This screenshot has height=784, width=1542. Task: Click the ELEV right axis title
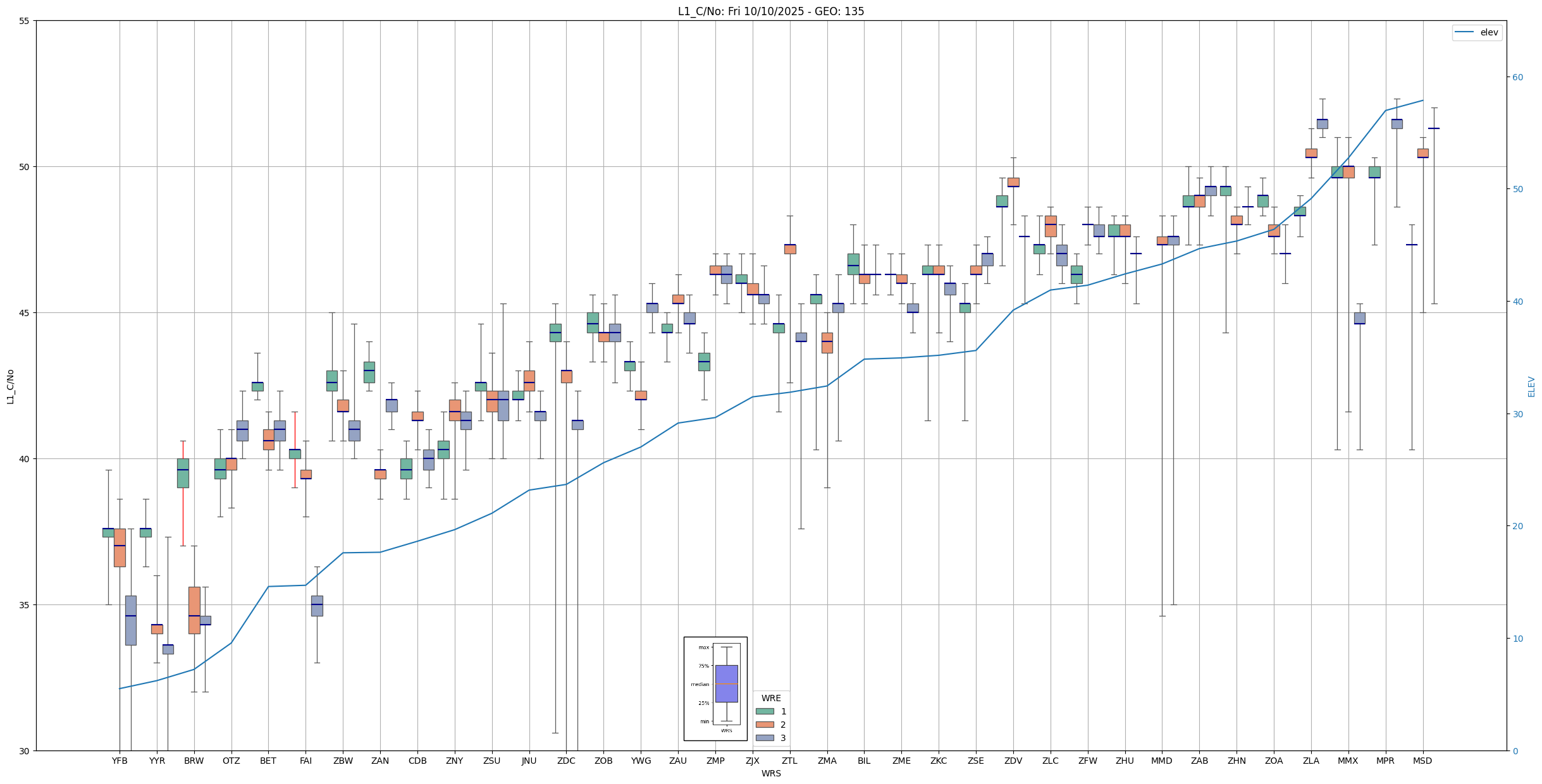[1531, 386]
